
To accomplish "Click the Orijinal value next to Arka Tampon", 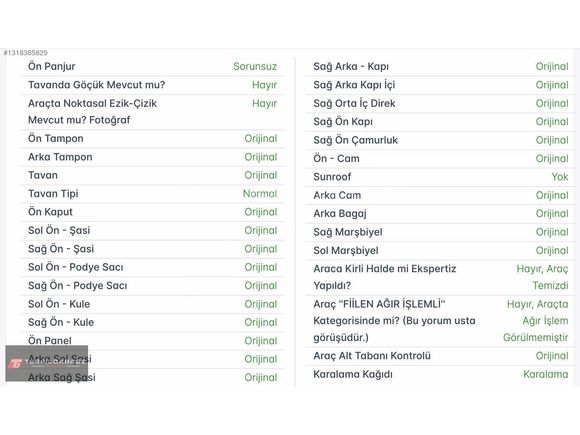I will 261,157.
